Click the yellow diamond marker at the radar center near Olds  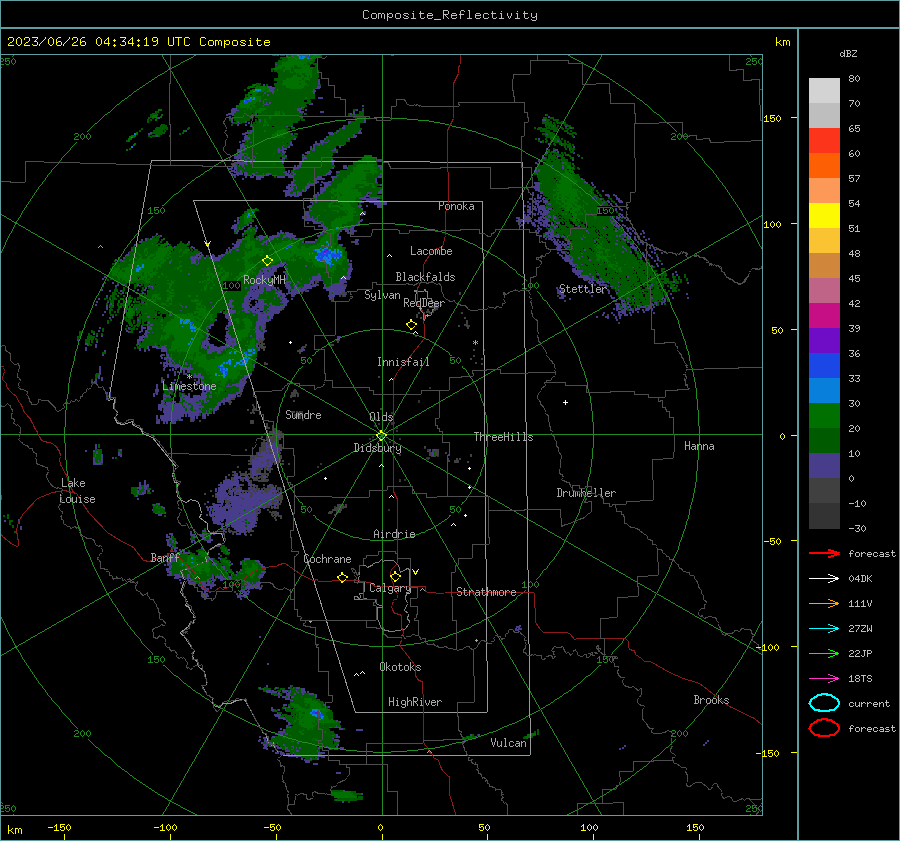[381, 436]
